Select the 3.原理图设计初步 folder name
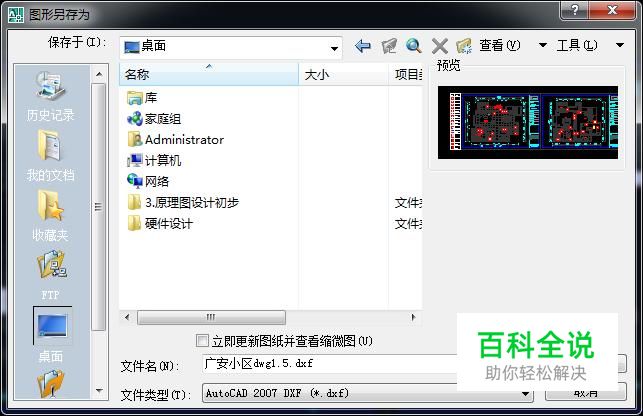The width and height of the screenshot is (643, 416). pos(192,202)
